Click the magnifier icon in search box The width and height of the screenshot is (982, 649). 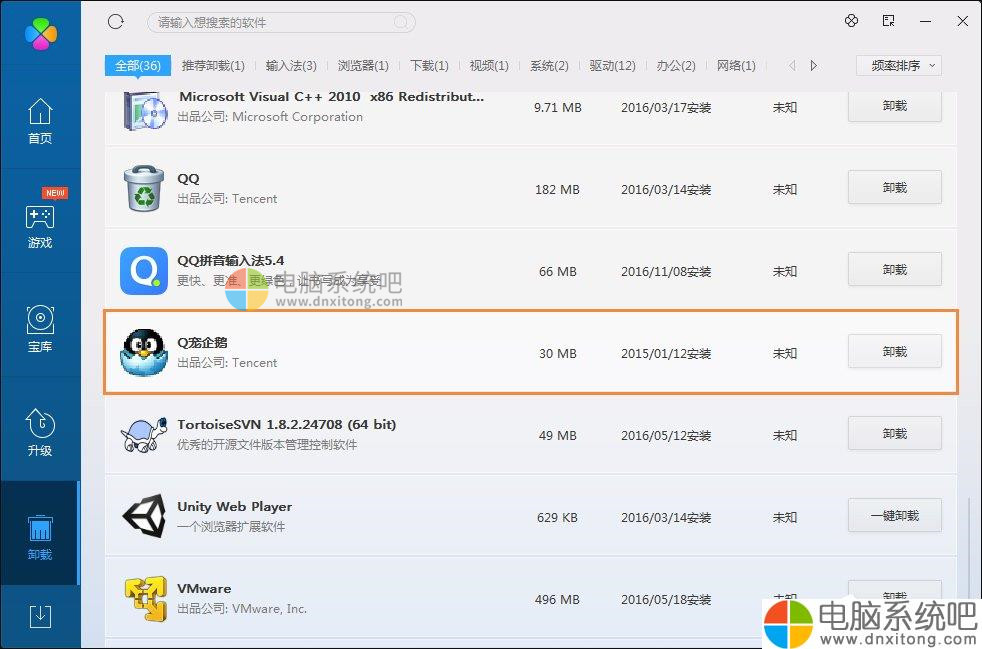pyautogui.click(x=400, y=23)
